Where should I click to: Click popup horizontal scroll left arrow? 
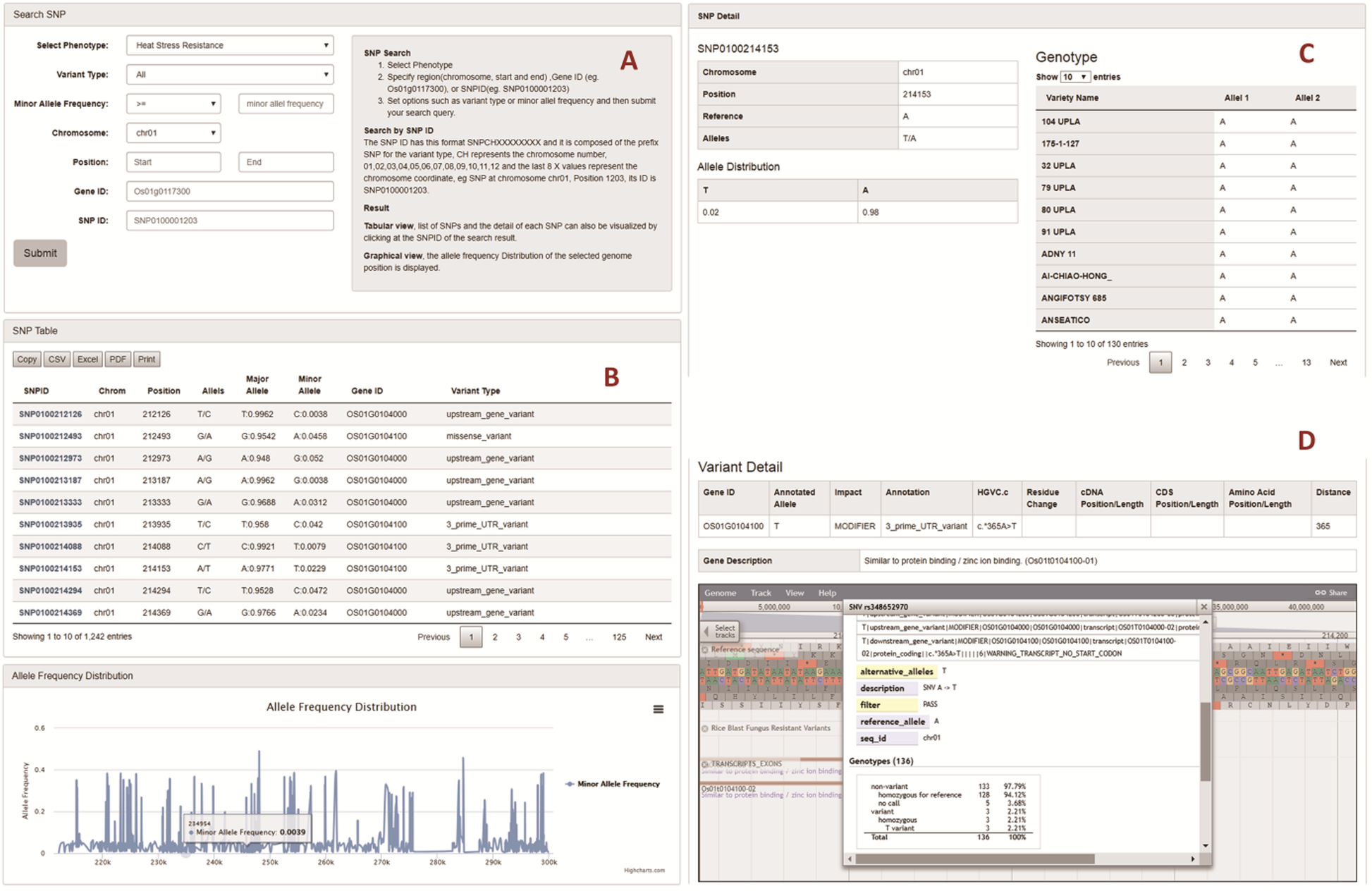(x=850, y=859)
